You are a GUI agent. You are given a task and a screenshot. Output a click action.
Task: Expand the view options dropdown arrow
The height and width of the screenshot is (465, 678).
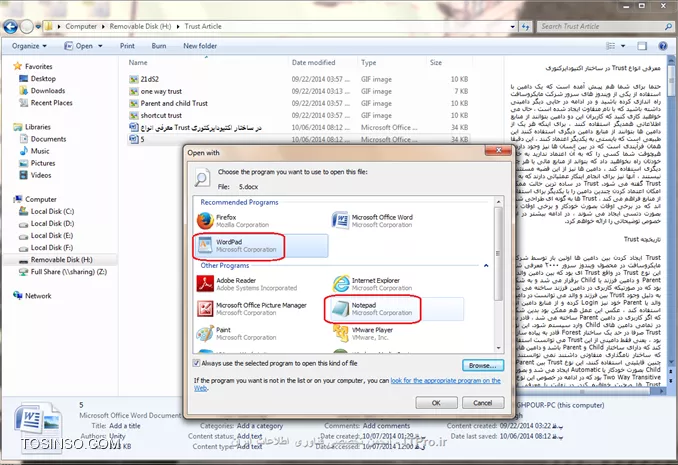(x=623, y=46)
